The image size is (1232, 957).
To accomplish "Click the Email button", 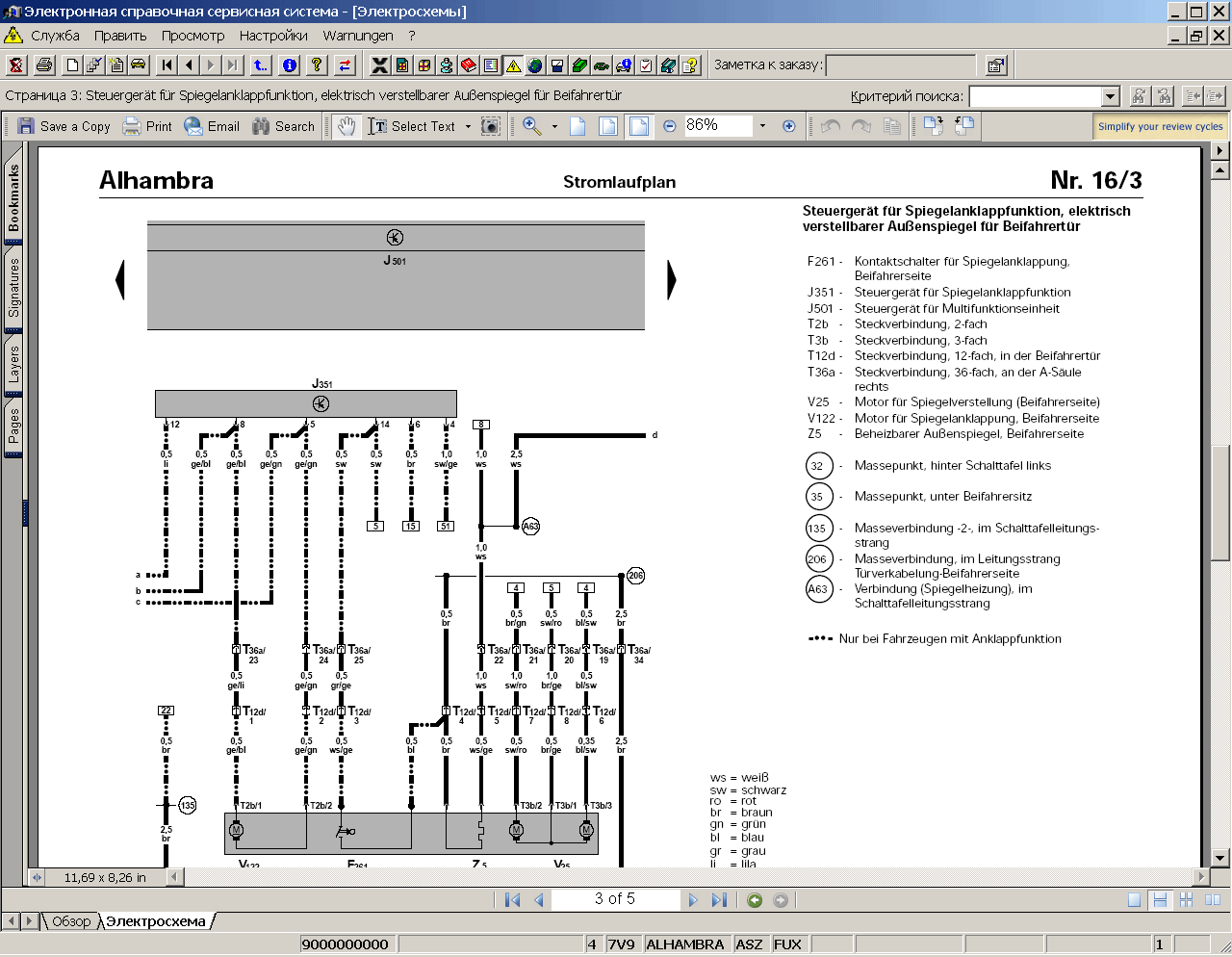I will click(212, 126).
